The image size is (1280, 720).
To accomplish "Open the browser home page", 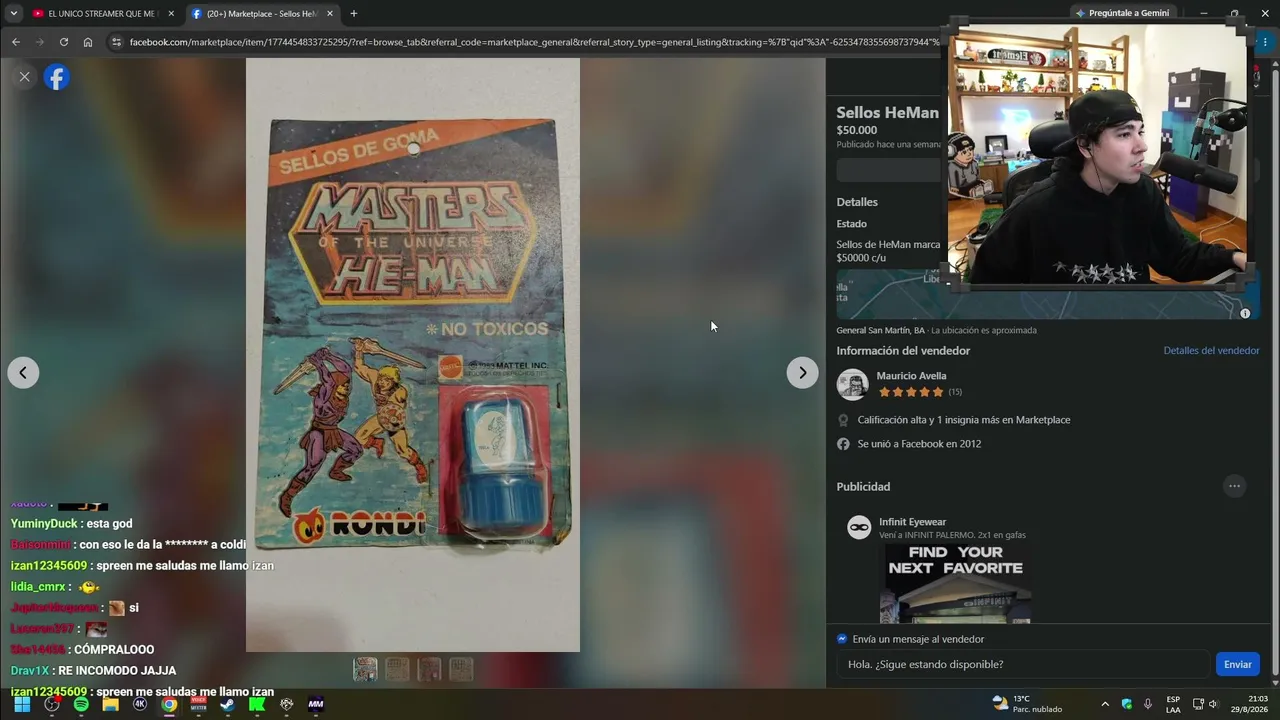I will 88,42.
